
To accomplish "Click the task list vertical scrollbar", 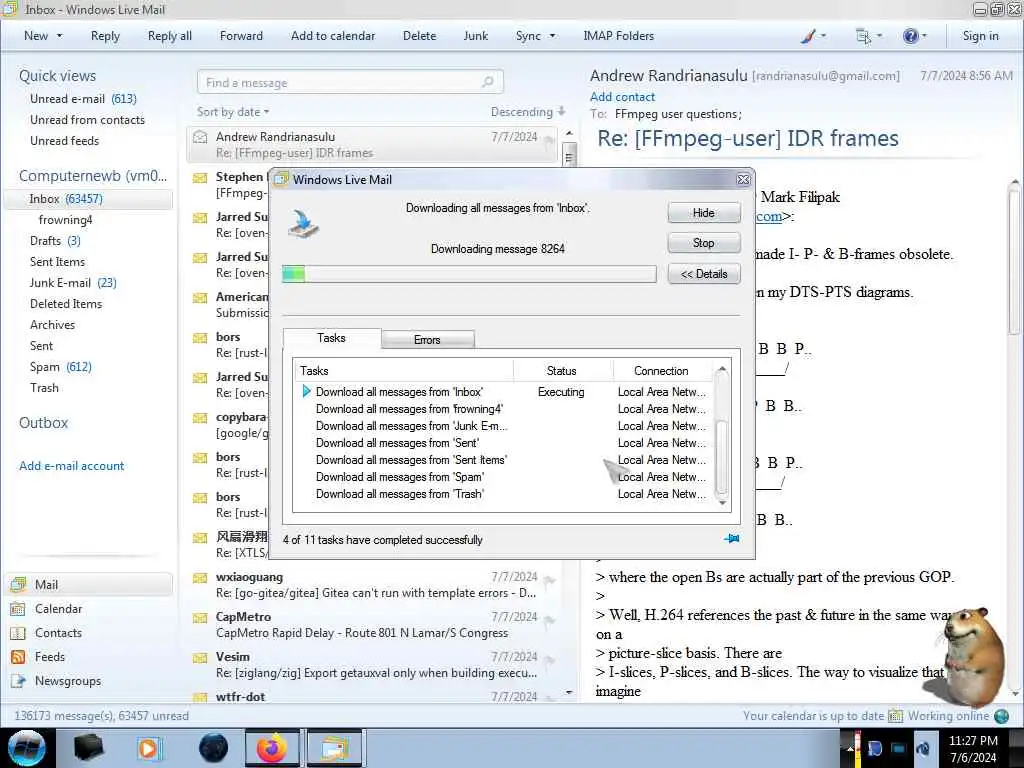I will click(x=722, y=434).
